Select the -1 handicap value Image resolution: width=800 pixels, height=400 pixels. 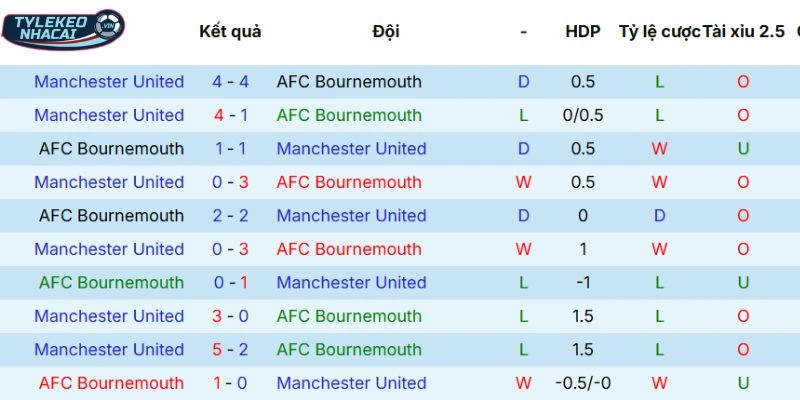click(583, 283)
